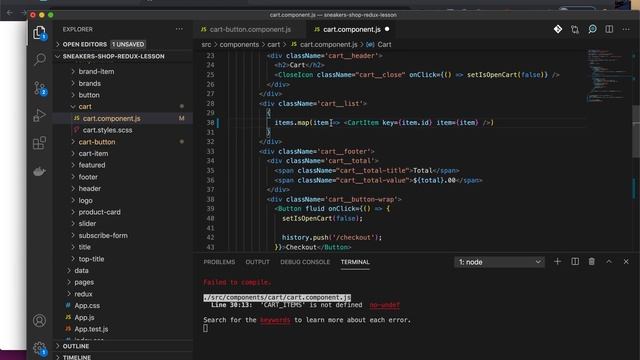Expand the title folder
Viewport: 640px width, 360px height.
coord(84,247)
